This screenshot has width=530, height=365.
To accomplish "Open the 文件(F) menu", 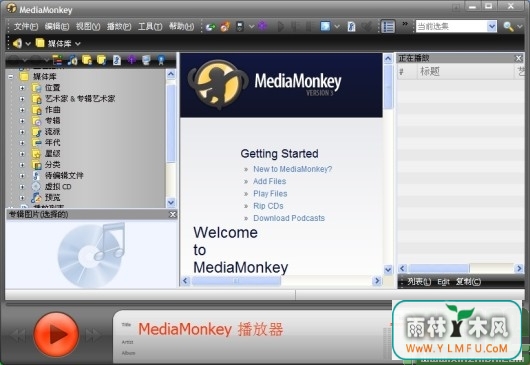I will click(x=26, y=26).
